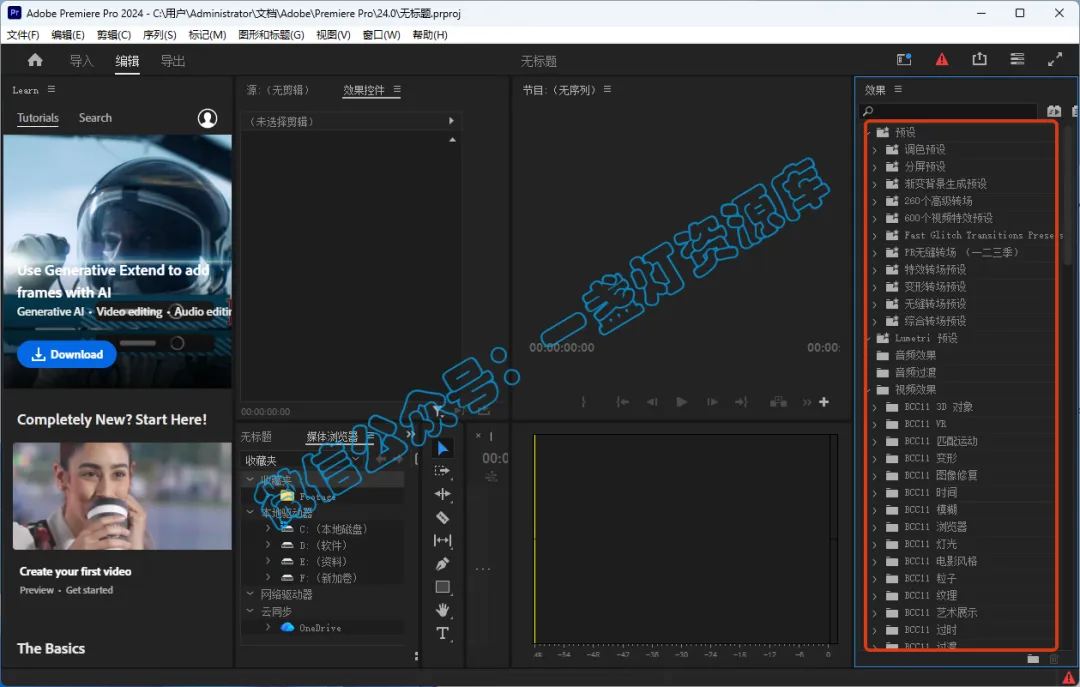Open Quick Export share icon
The height and width of the screenshot is (687, 1080).
pos(979,59)
